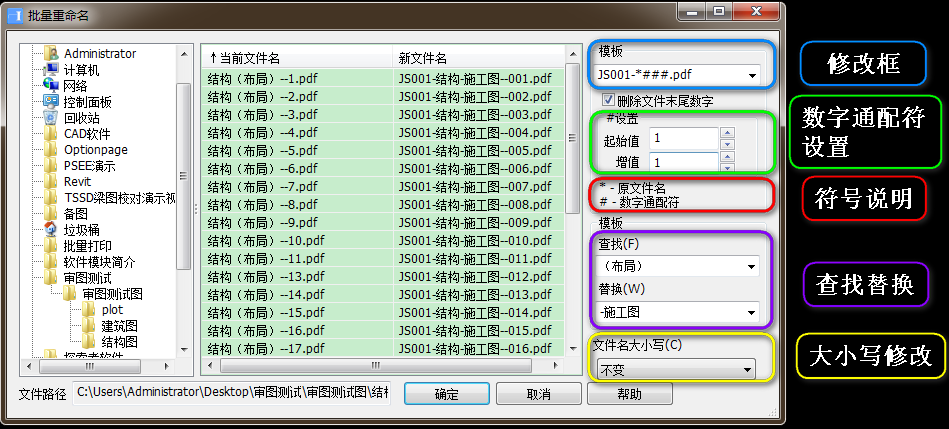Toggle 删除文件末尾数字 checkbox
The width and height of the screenshot is (949, 429).
pos(609,101)
